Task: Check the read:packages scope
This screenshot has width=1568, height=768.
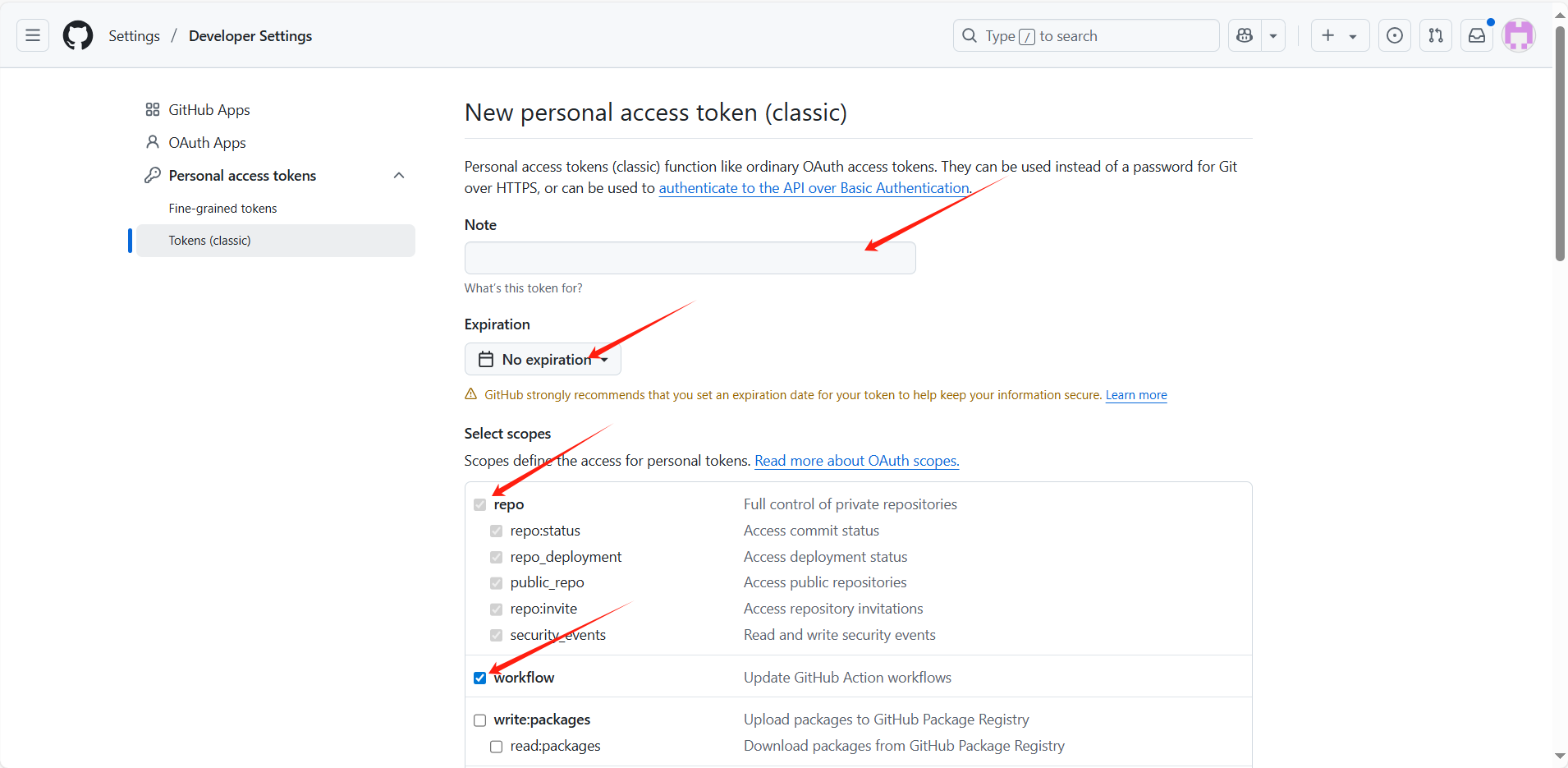Action: [497, 747]
